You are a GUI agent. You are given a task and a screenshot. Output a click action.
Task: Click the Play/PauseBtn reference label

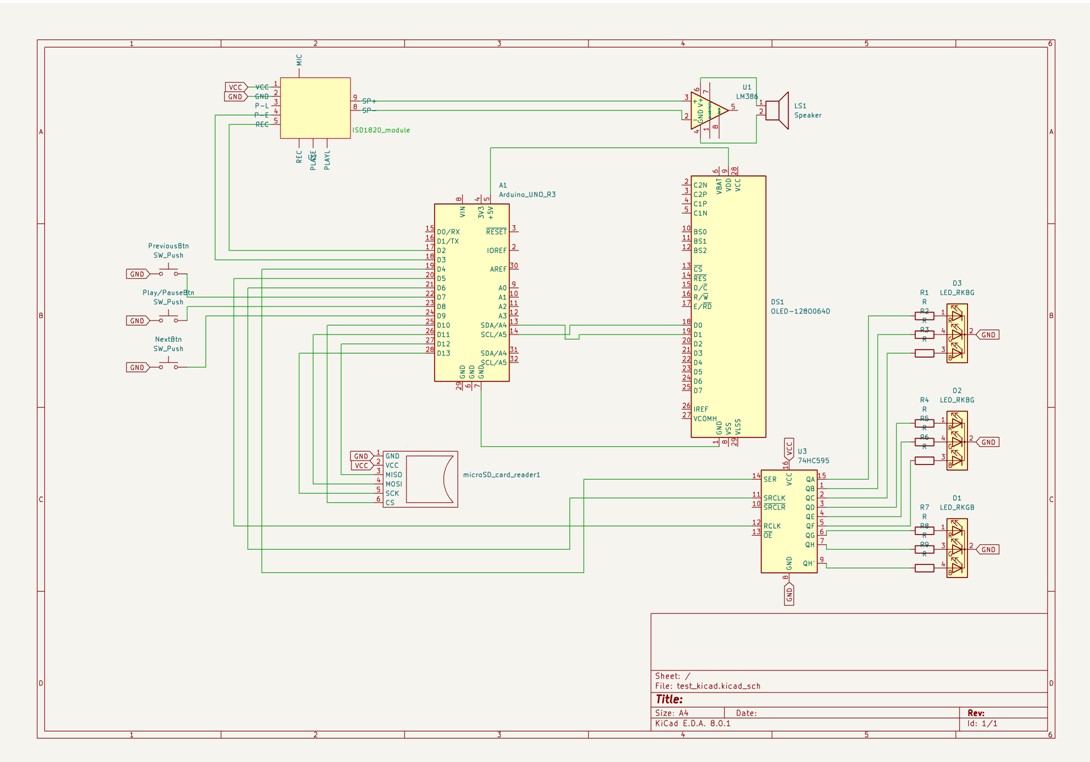coord(168,293)
